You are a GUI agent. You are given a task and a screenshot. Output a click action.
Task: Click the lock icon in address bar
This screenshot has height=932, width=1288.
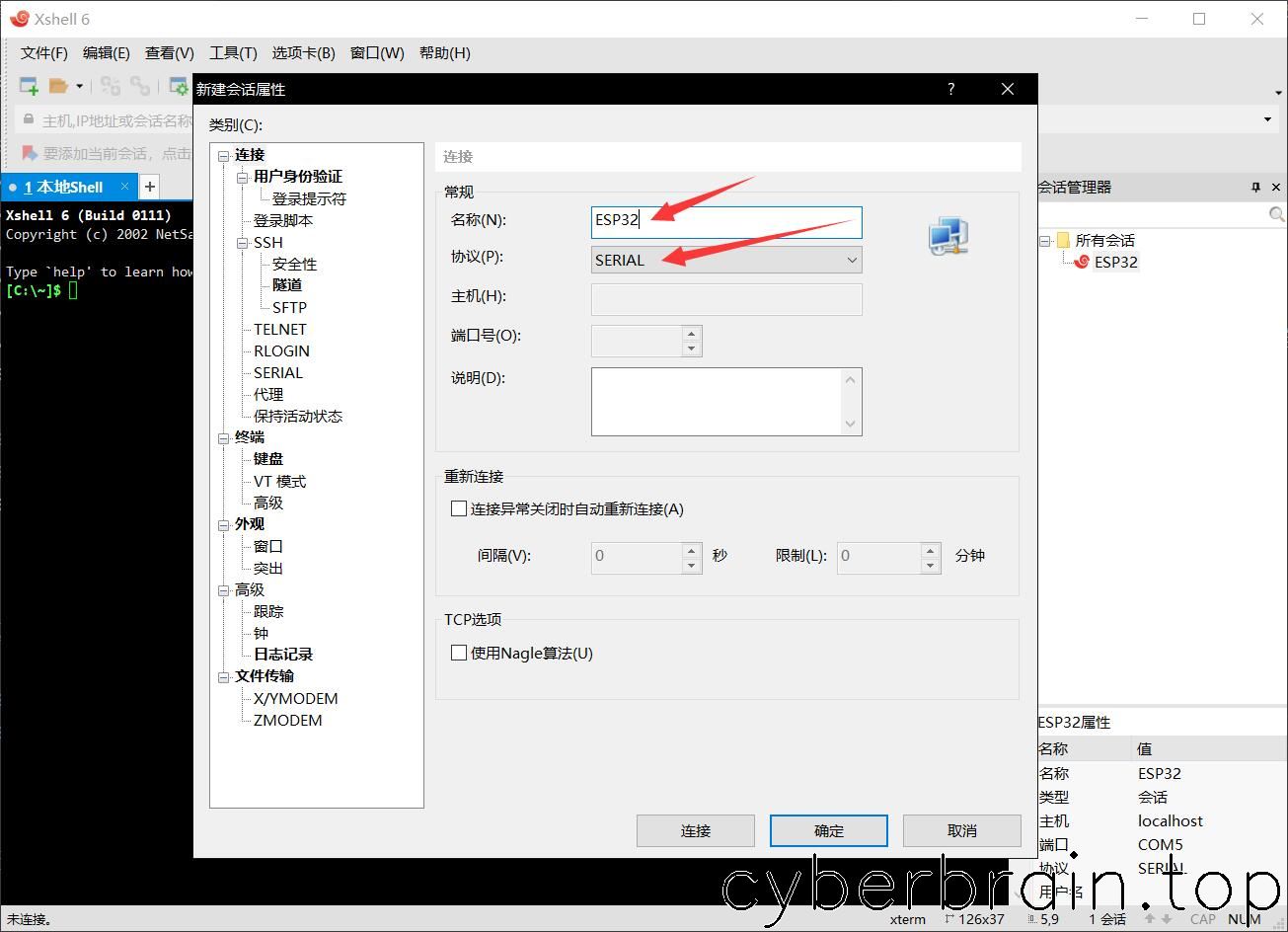29,120
